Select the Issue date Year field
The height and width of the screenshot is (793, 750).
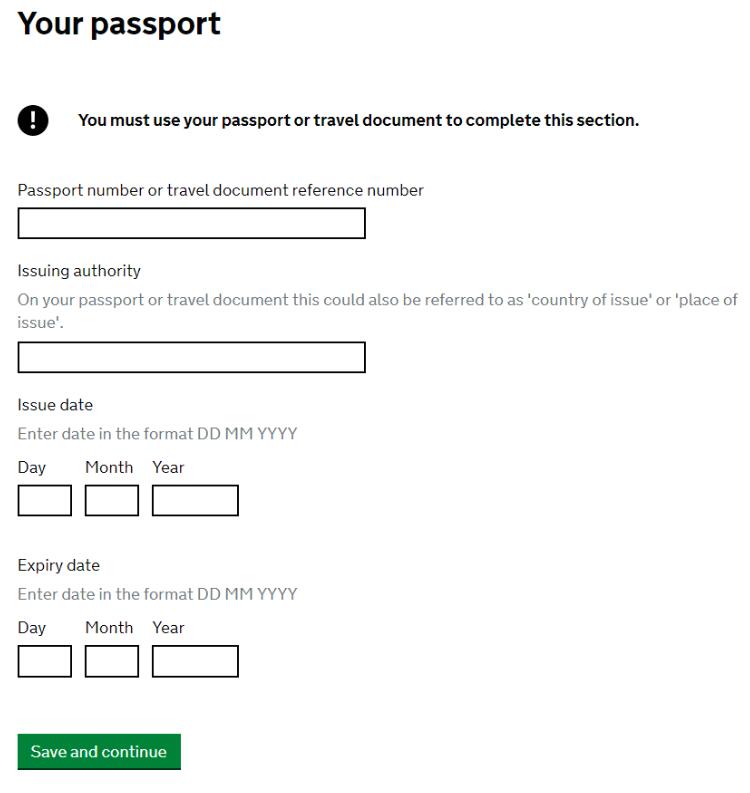(195, 500)
